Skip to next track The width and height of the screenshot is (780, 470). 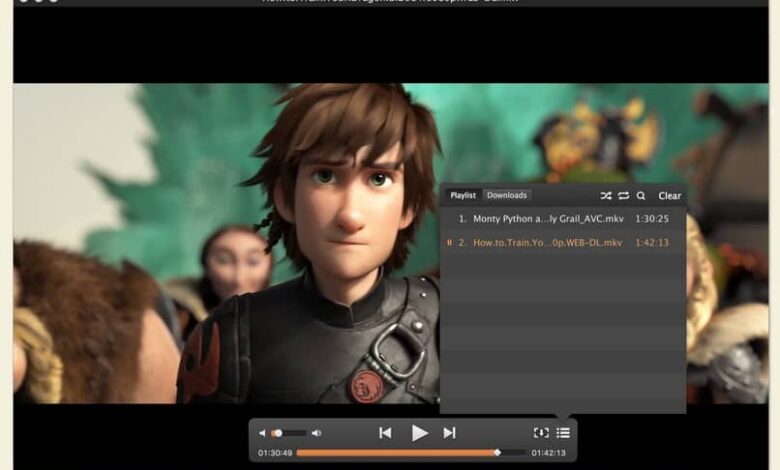point(449,433)
